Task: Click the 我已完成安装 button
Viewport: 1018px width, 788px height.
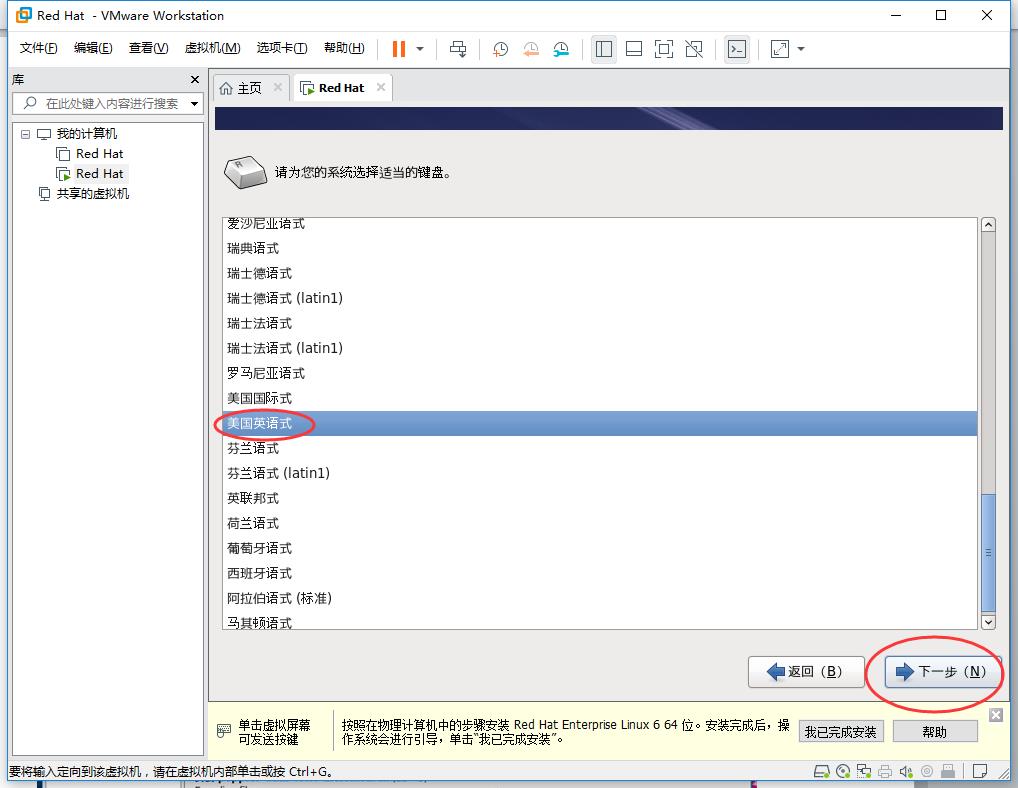Action: (841, 732)
